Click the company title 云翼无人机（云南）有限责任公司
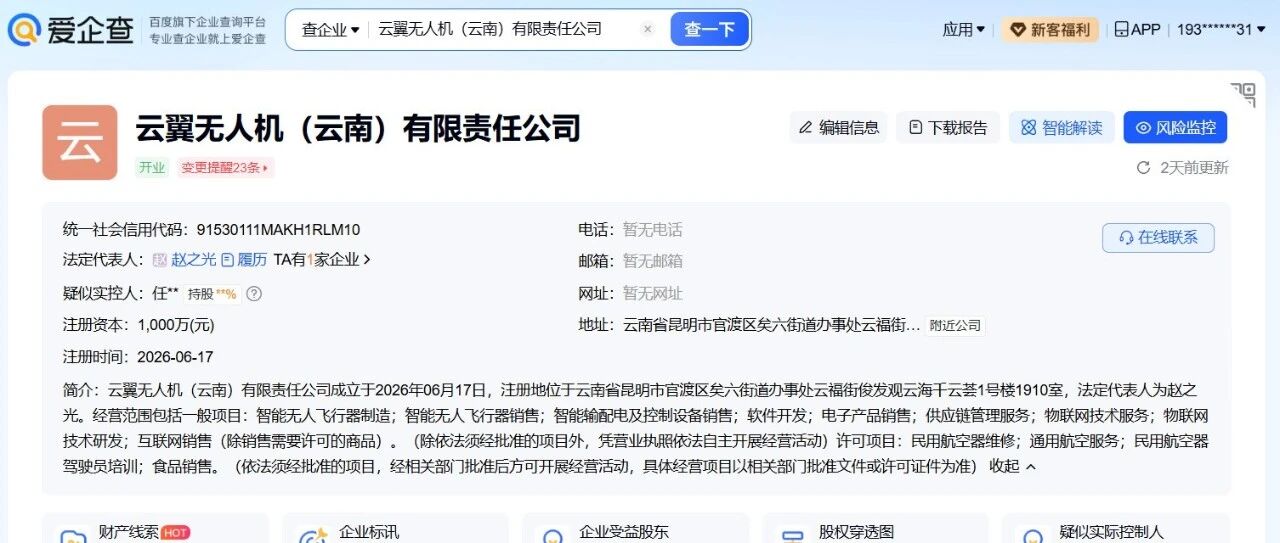 point(358,128)
